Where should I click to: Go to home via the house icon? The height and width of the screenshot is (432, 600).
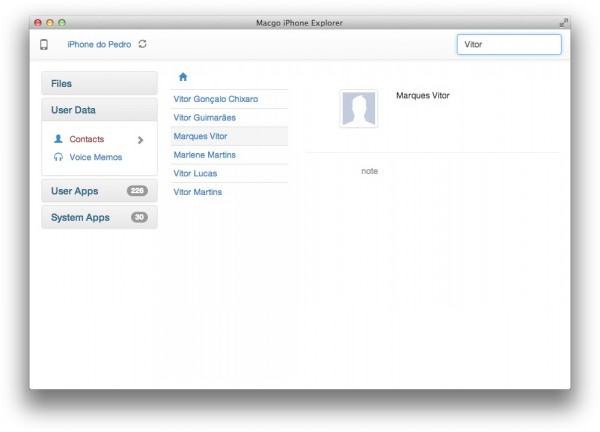[x=183, y=77]
